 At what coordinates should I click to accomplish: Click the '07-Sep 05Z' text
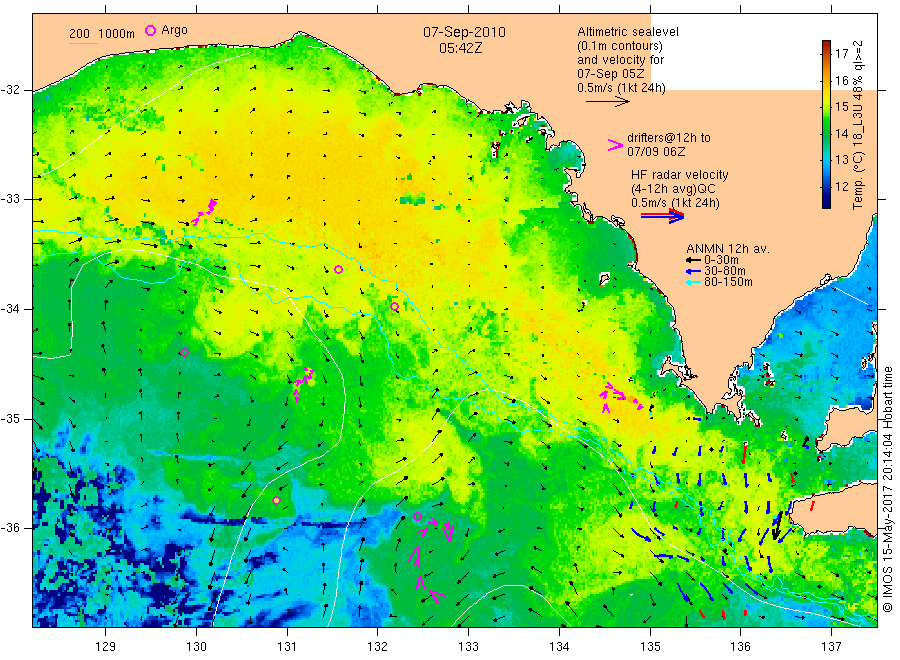click(611, 74)
